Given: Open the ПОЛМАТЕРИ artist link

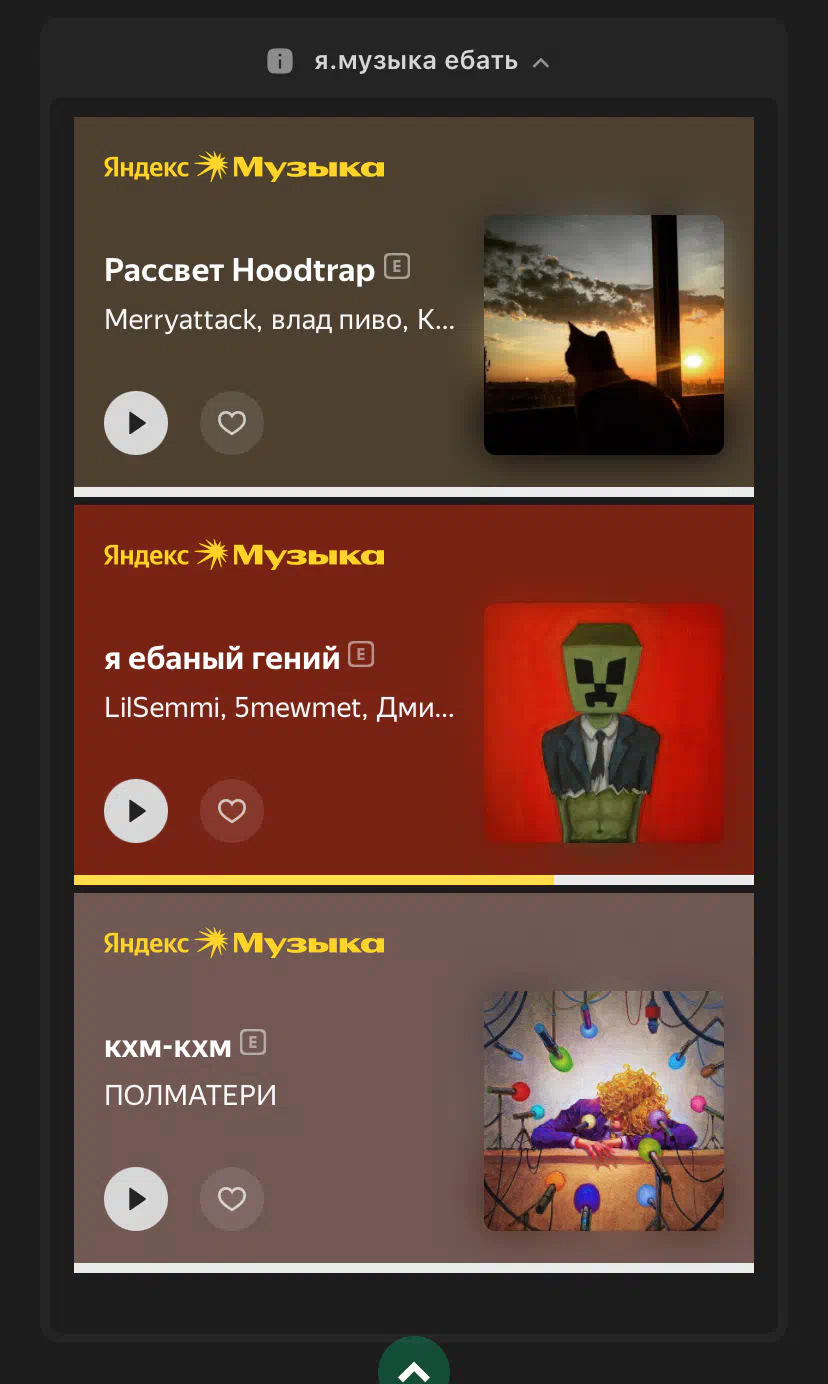Looking at the screenshot, I should [x=190, y=1095].
